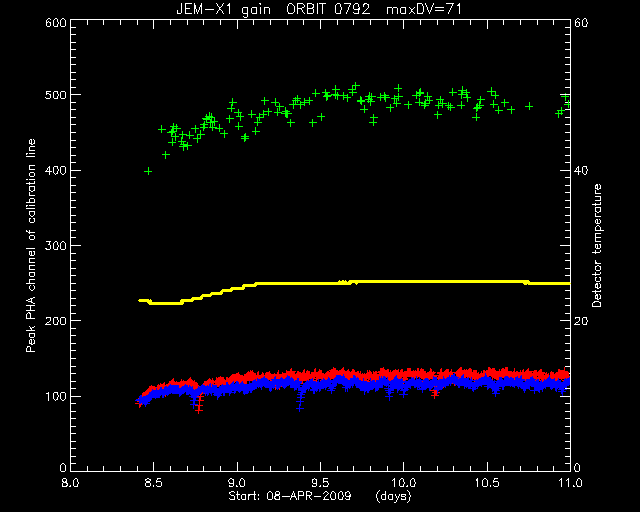Click the 60 label on right temperature axis
The image size is (640, 512).
click(581, 23)
